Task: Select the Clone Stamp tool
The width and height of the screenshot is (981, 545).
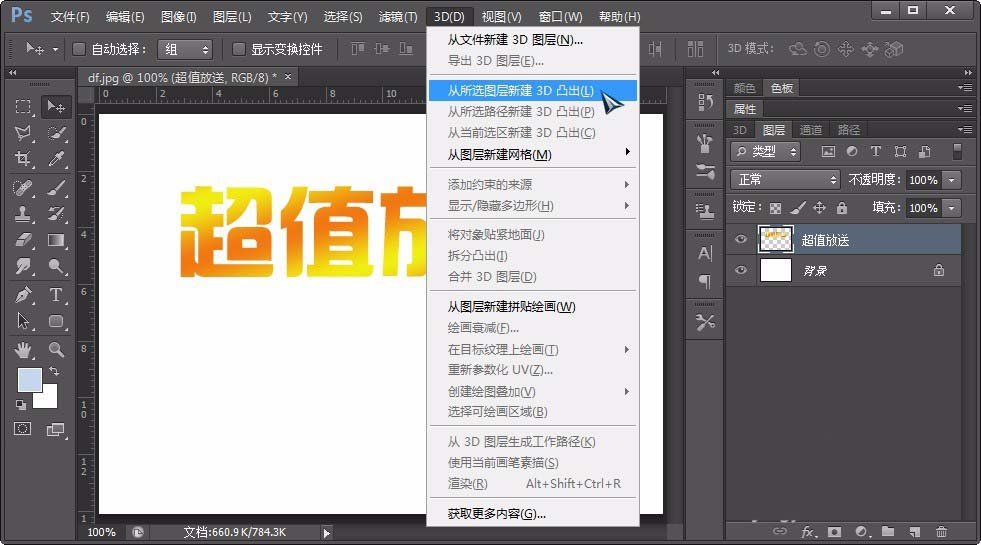Action: tap(23, 214)
